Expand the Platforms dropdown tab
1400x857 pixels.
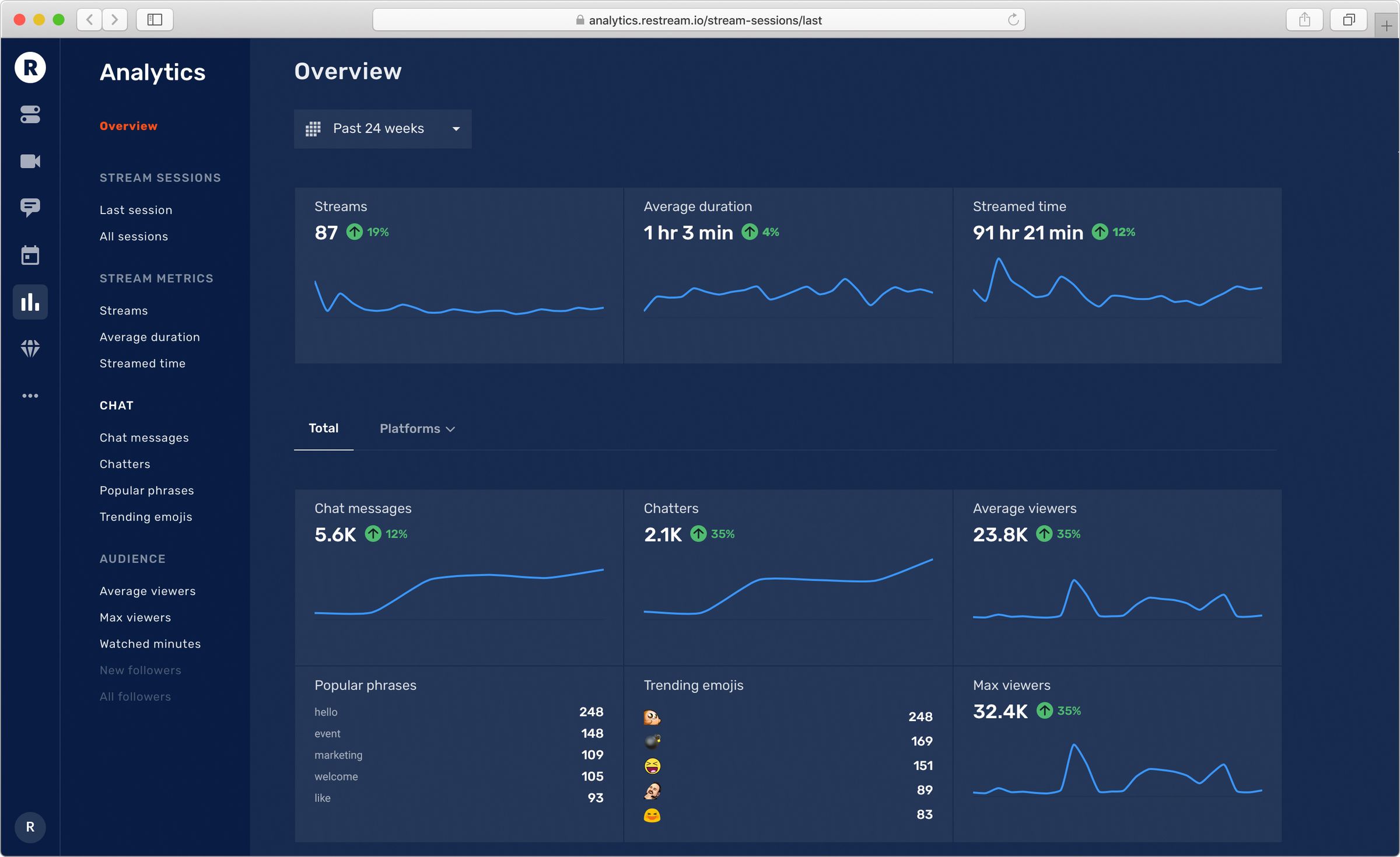coord(417,429)
